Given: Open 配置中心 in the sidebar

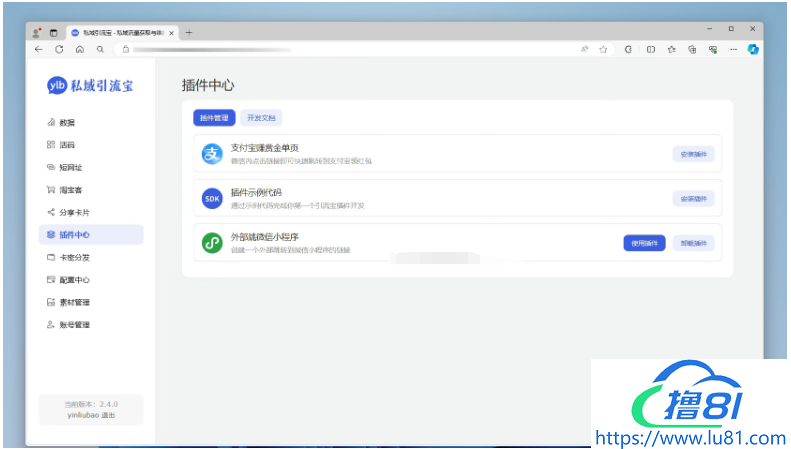Looking at the screenshot, I should (74, 280).
